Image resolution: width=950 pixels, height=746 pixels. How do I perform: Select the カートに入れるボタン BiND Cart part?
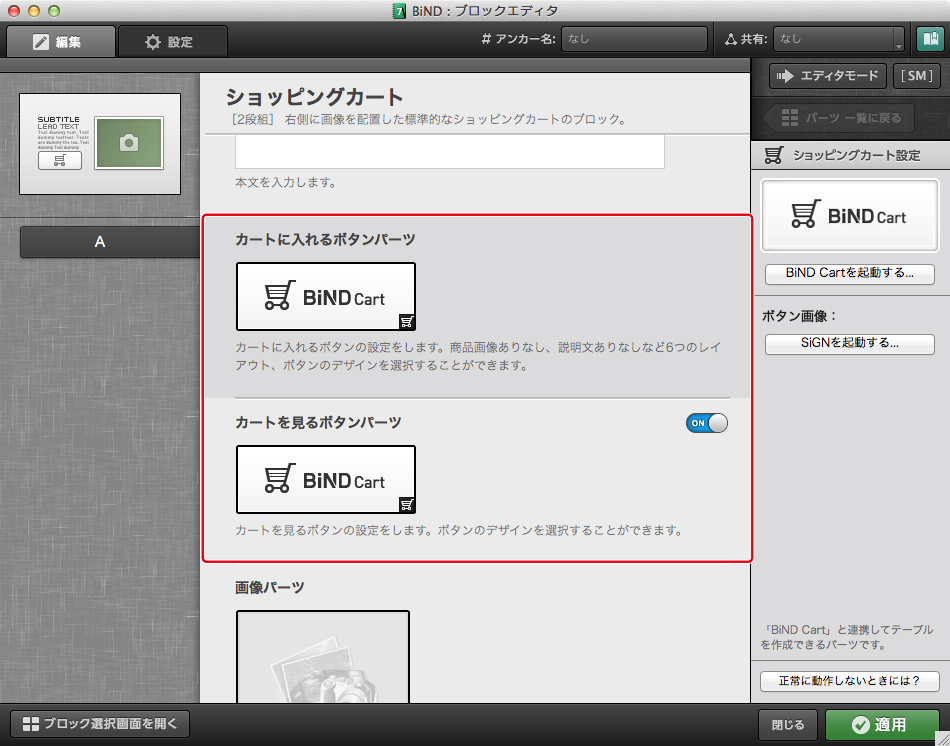[326, 296]
